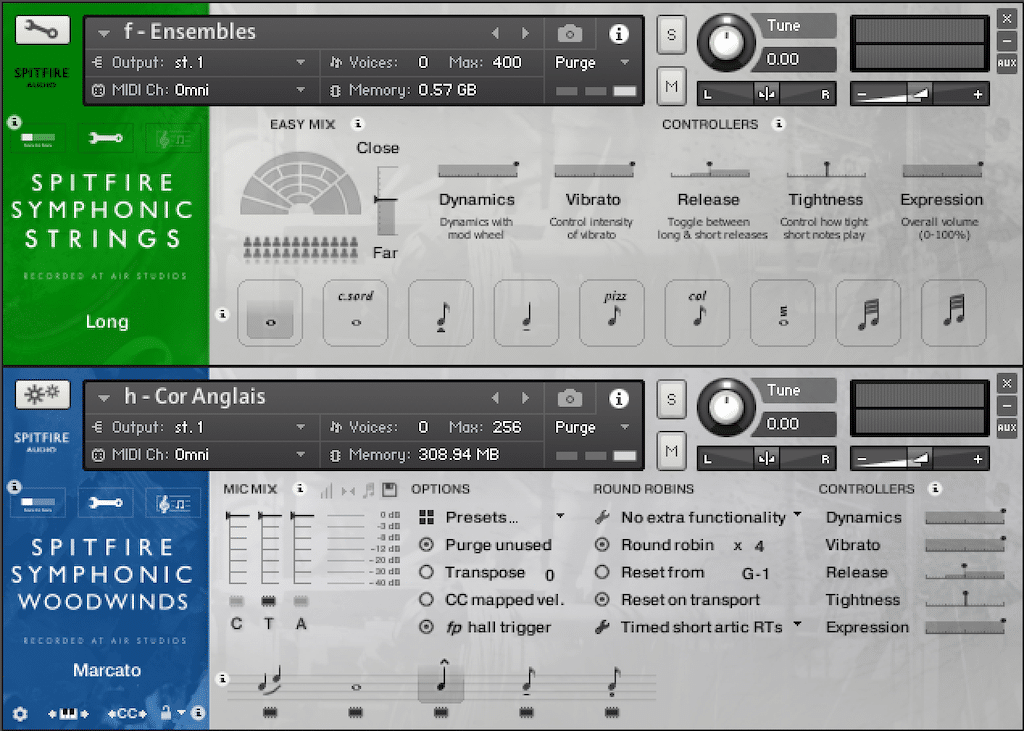Click Tune knob on f - Ensembles

point(725,43)
